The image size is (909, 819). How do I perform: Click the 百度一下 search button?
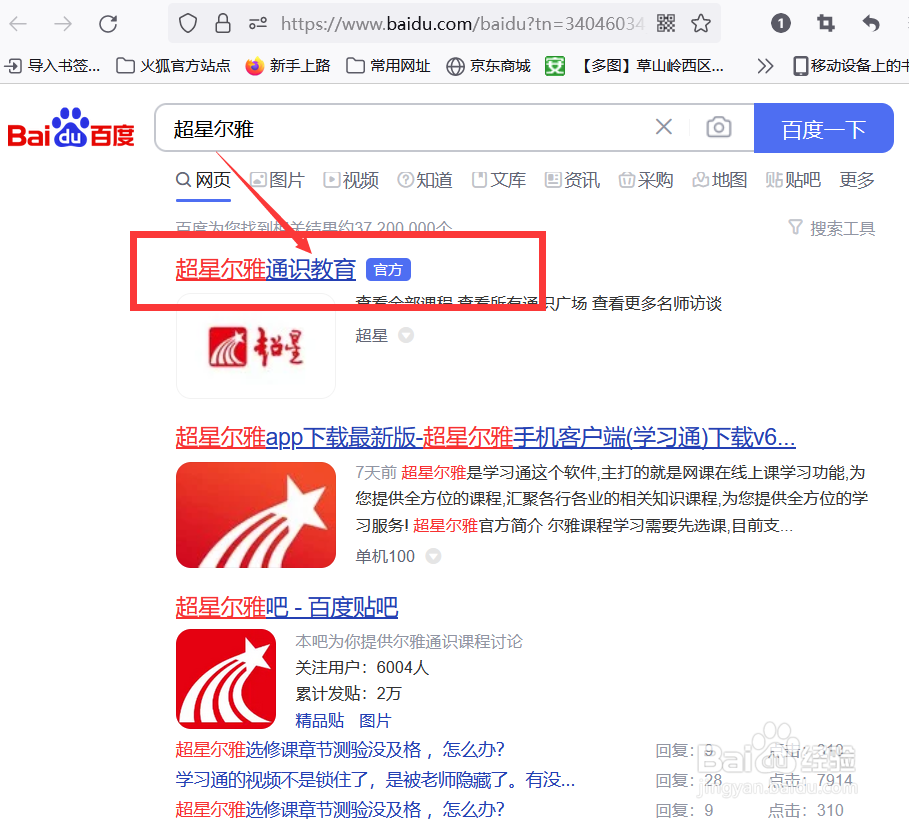point(823,128)
